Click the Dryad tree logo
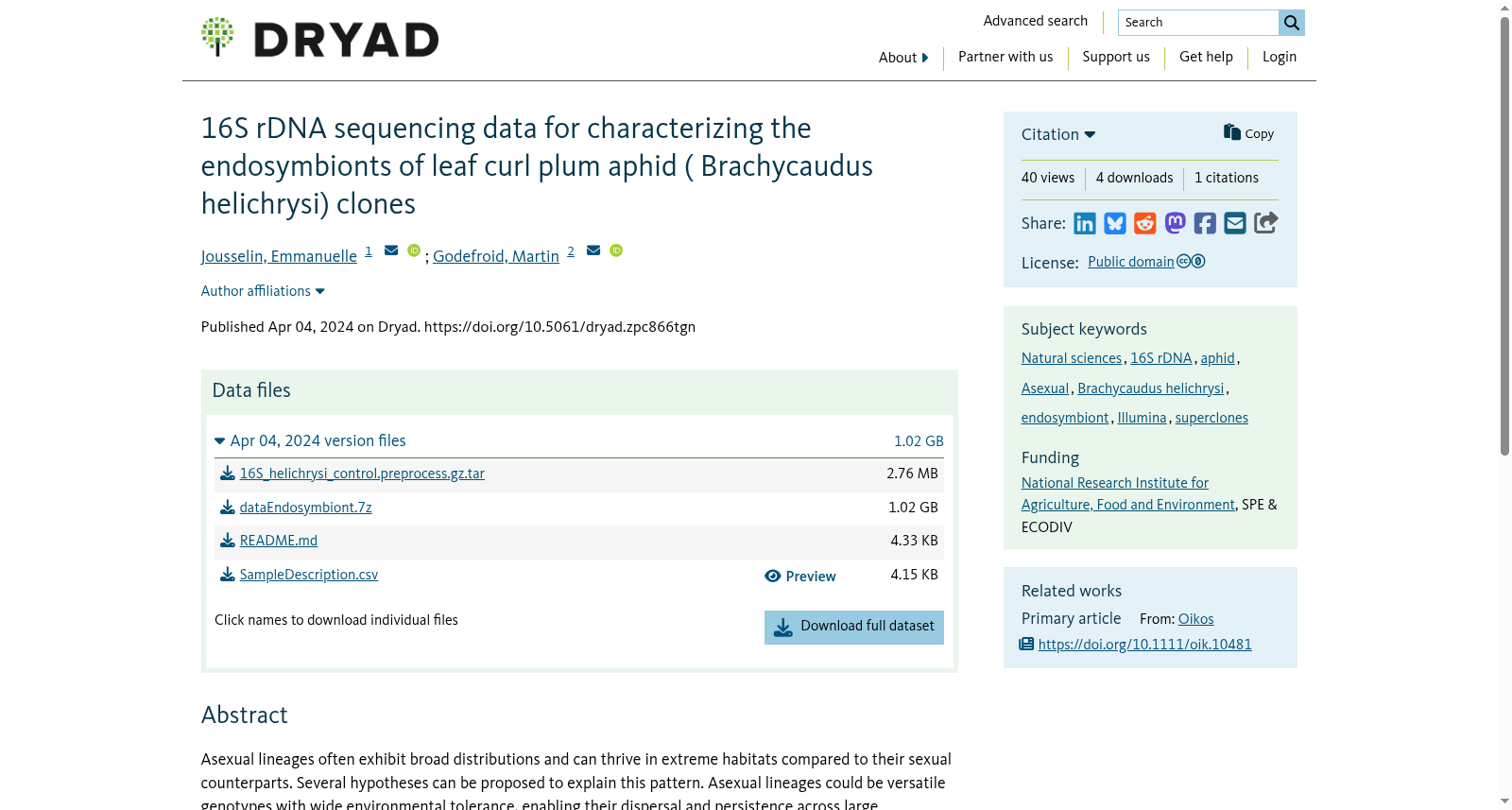1512x810 pixels. coord(217,37)
